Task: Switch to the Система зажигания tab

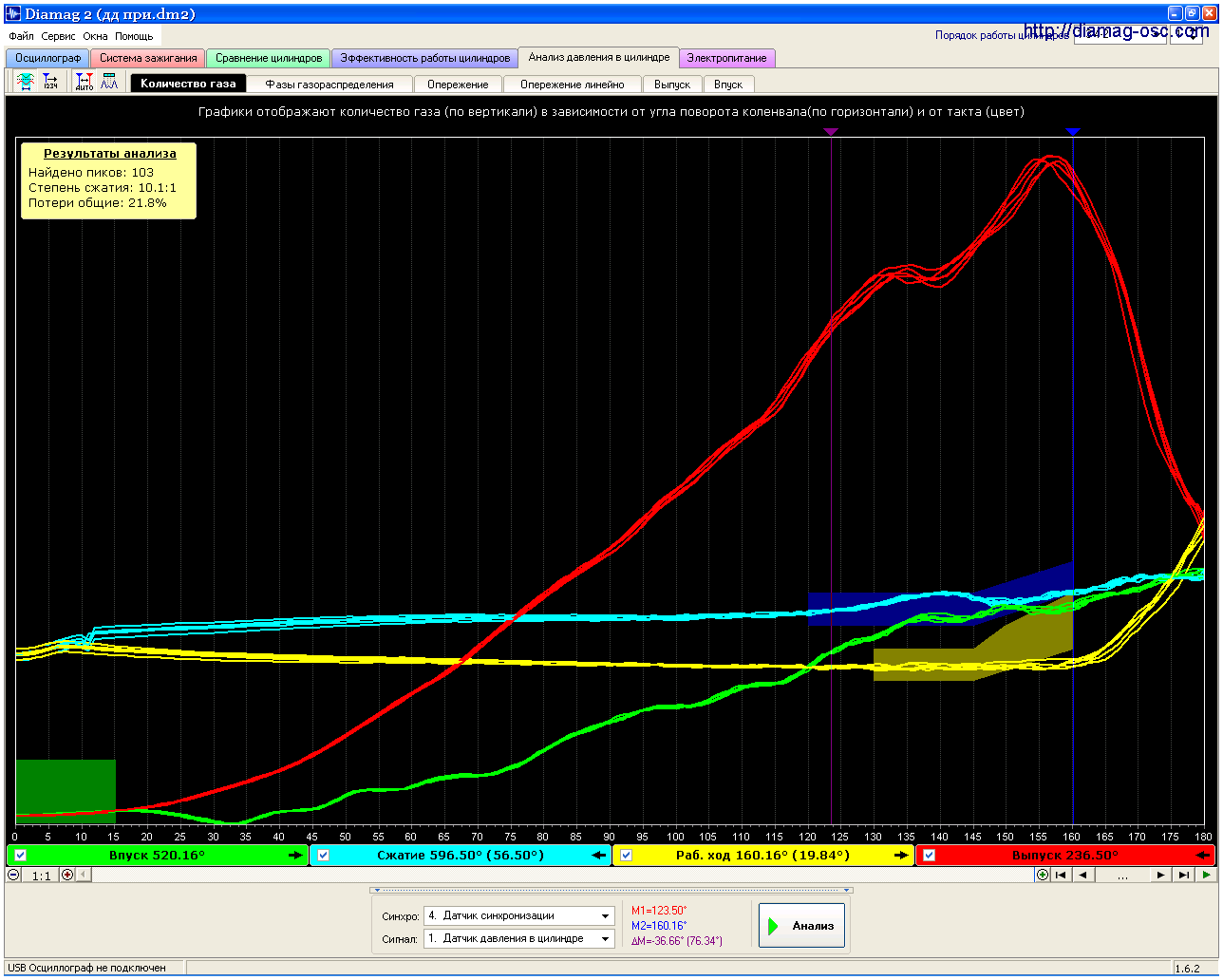Action: click(x=148, y=58)
